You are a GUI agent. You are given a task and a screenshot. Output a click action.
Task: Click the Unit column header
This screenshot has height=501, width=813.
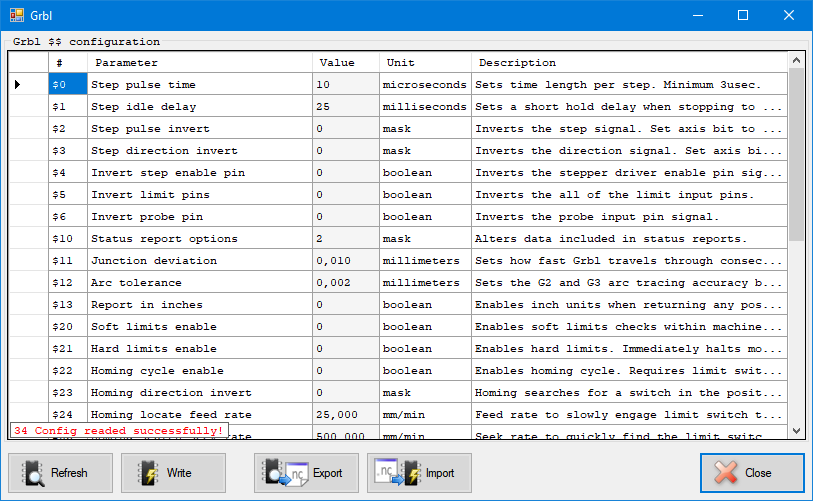(x=425, y=63)
